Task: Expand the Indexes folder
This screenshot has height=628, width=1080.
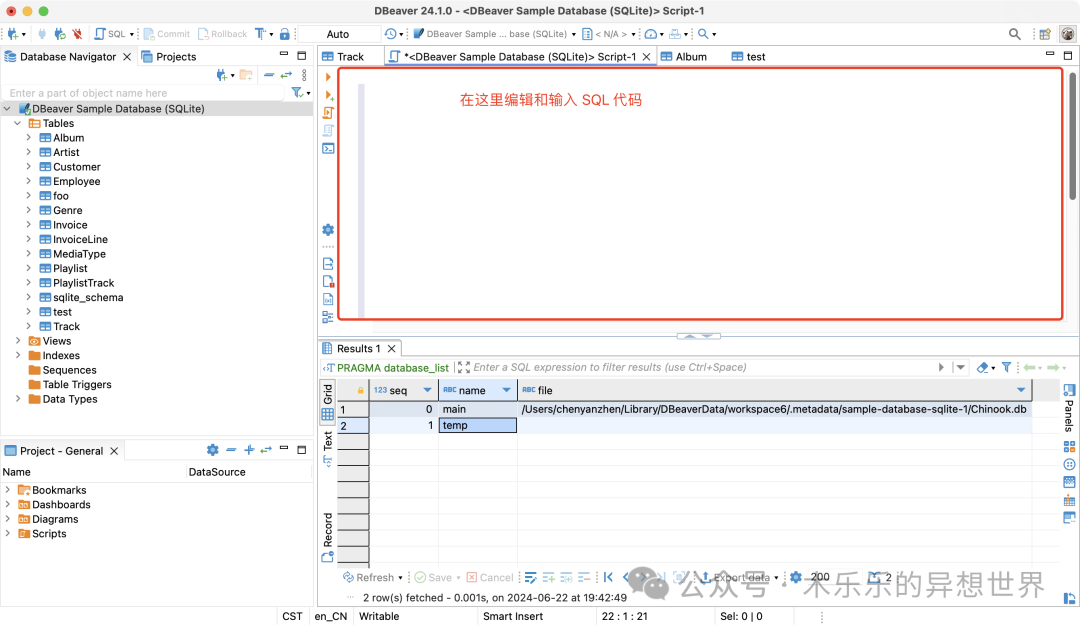Action: point(18,355)
